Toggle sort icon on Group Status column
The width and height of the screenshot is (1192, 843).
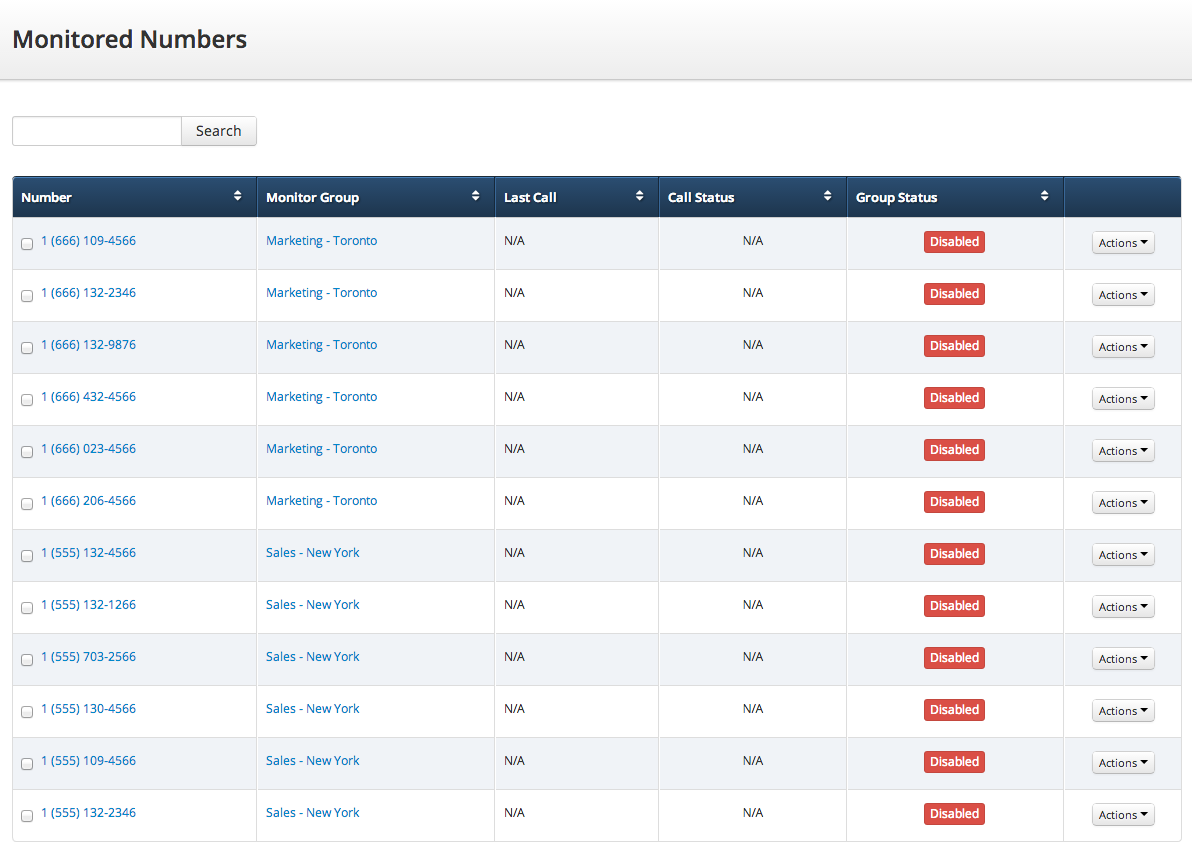(1044, 197)
